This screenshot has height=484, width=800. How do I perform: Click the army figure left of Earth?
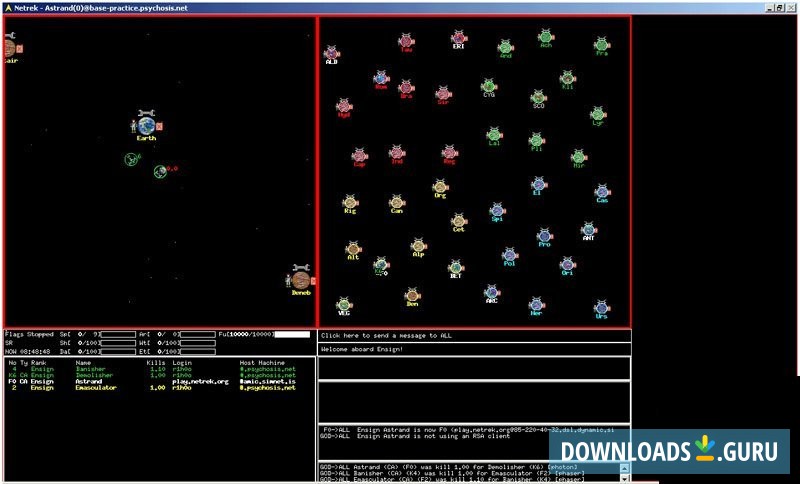click(x=134, y=125)
